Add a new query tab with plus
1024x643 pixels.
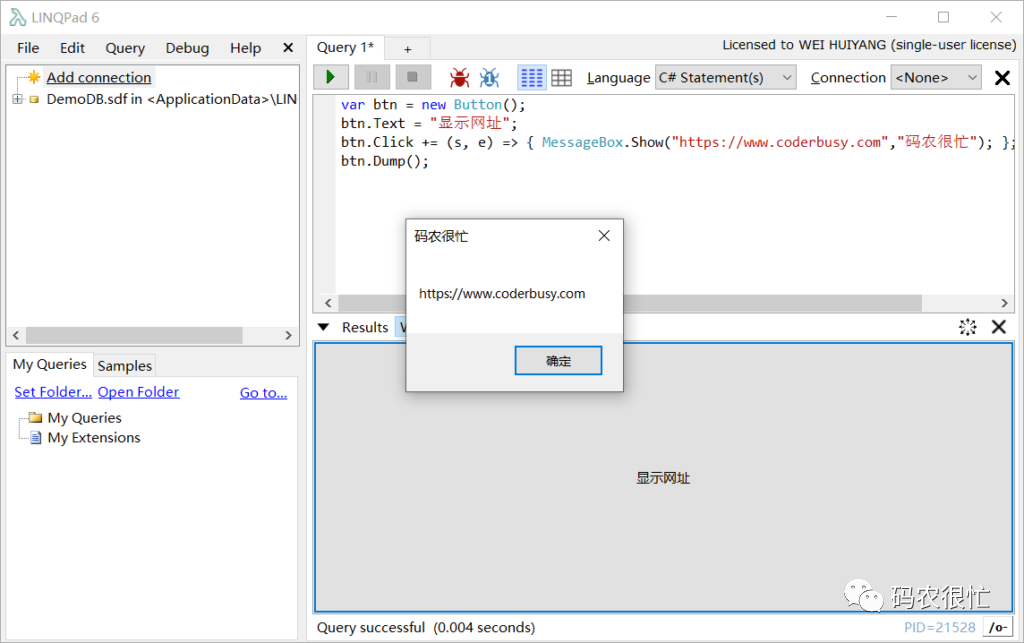tap(407, 49)
